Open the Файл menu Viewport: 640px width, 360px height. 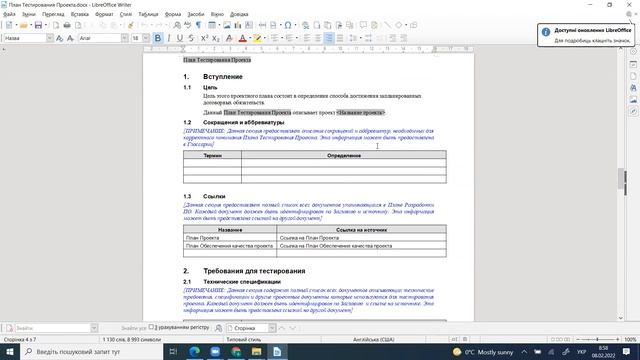[9, 14]
